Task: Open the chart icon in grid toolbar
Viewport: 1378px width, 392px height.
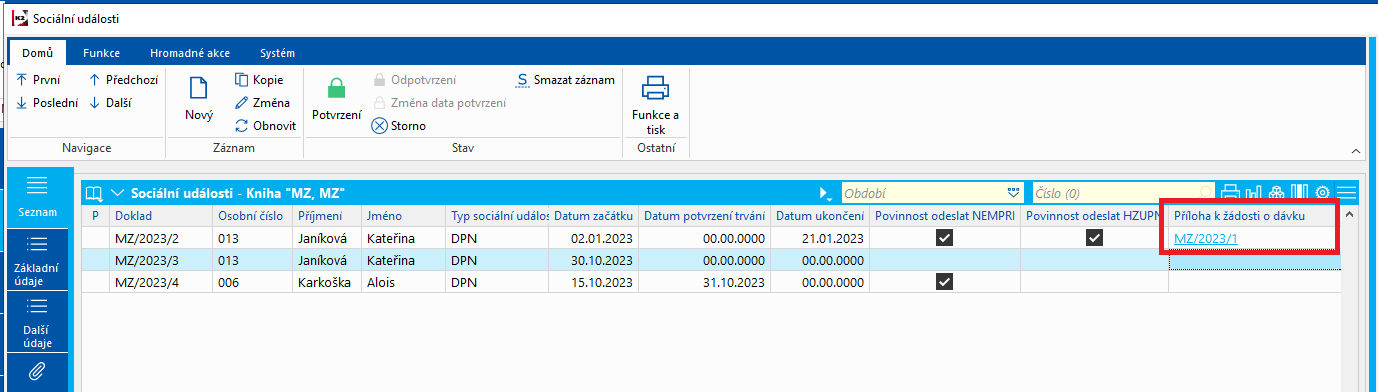Action: click(x=1254, y=192)
